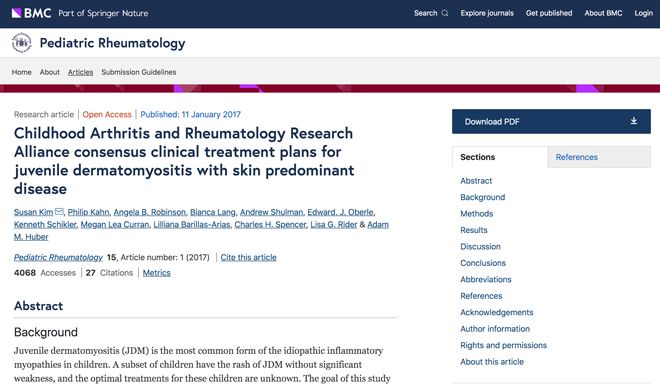
Task: Jump to the Abstract section link
Action: pos(476,181)
